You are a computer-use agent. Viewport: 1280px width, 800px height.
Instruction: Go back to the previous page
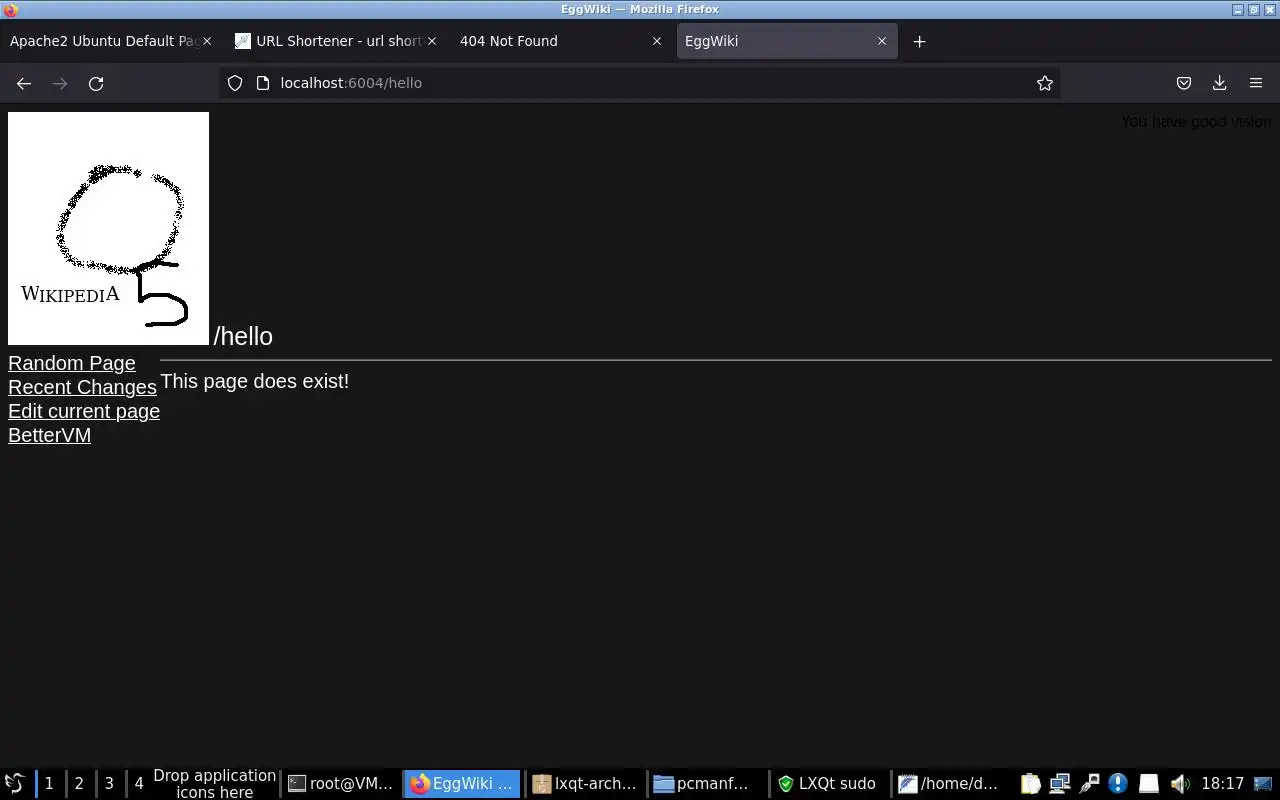[24, 84]
